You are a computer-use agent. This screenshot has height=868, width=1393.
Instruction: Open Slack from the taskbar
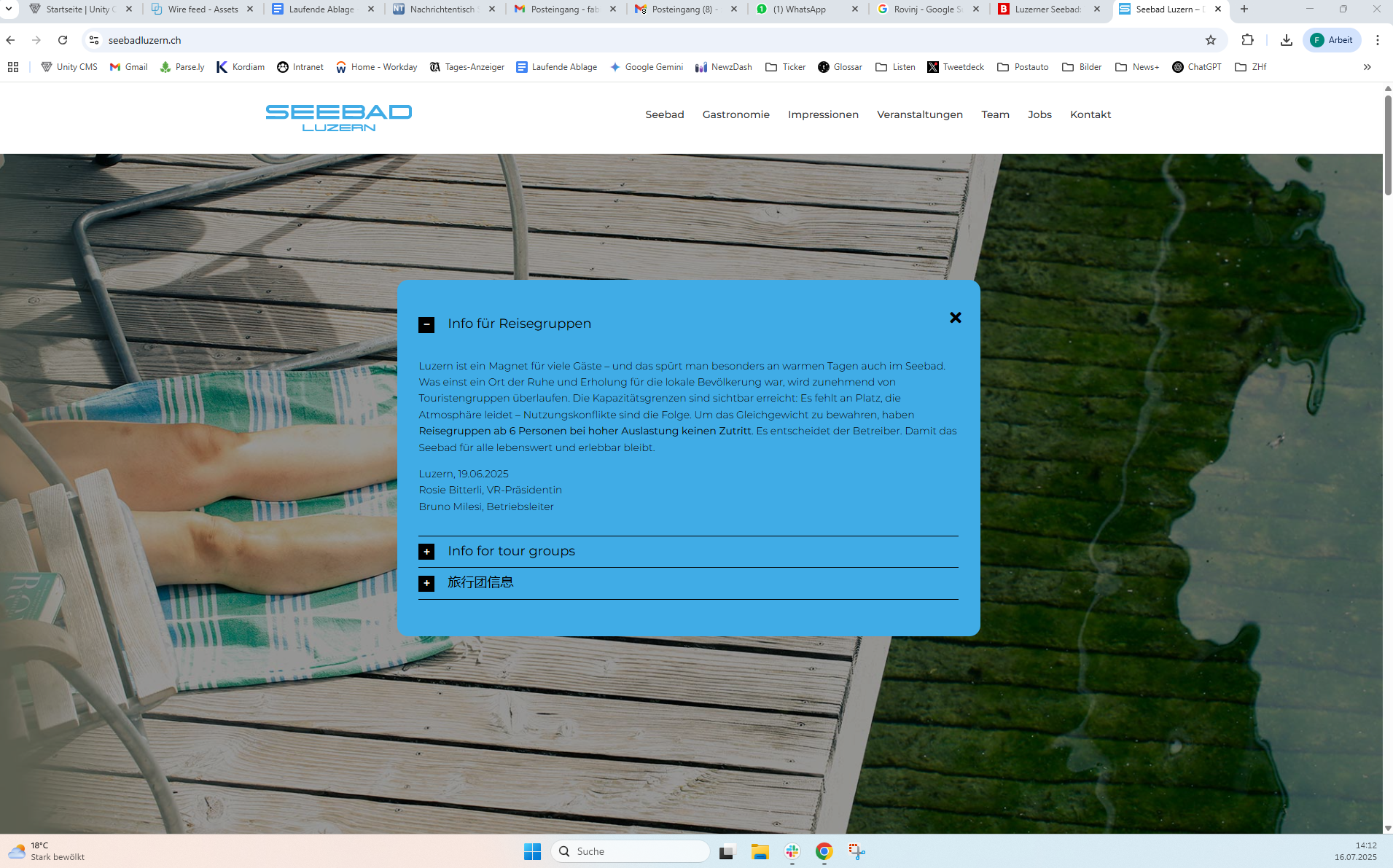[x=792, y=851]
